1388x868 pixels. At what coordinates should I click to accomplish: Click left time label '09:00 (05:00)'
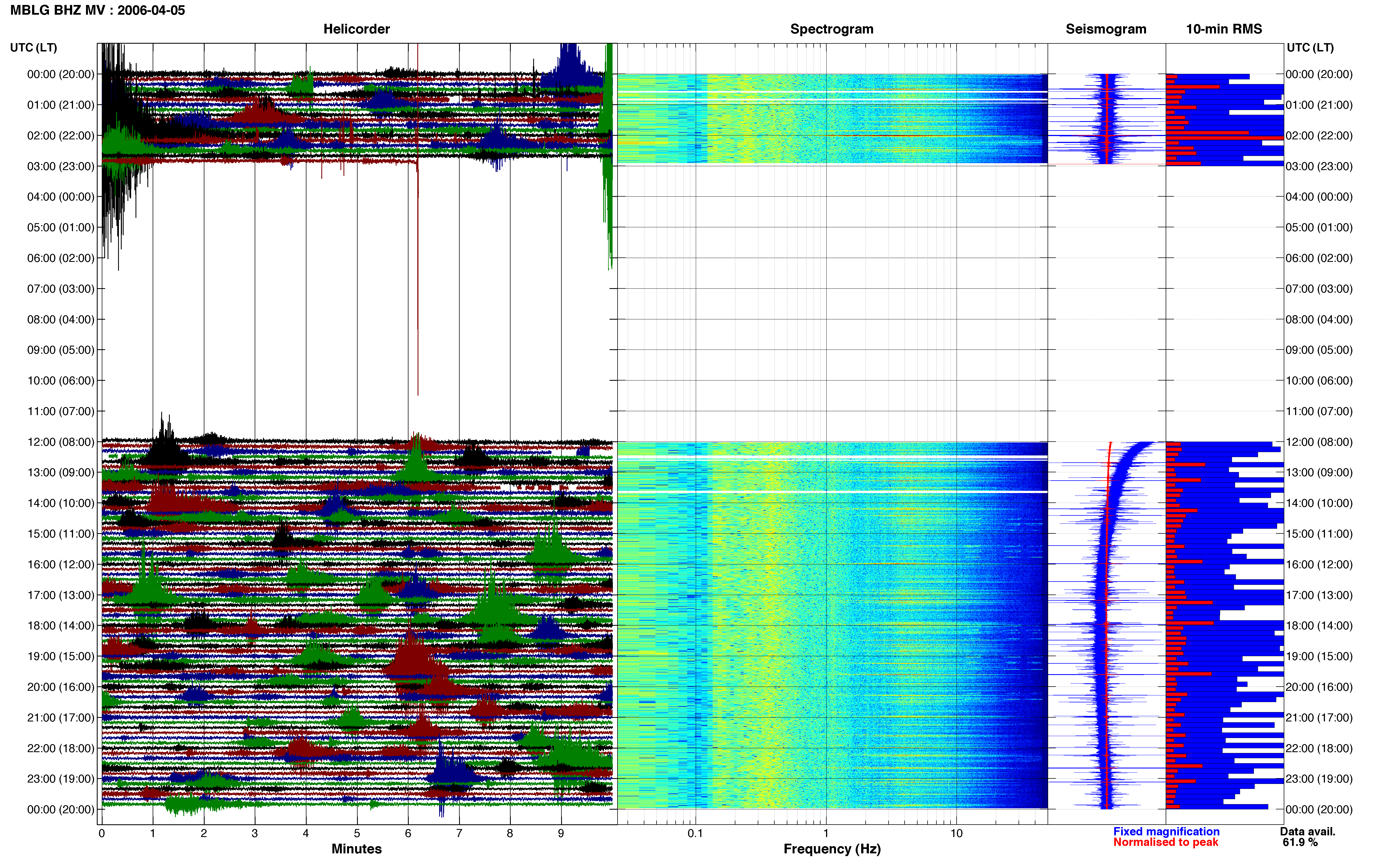tap(61, 350)
